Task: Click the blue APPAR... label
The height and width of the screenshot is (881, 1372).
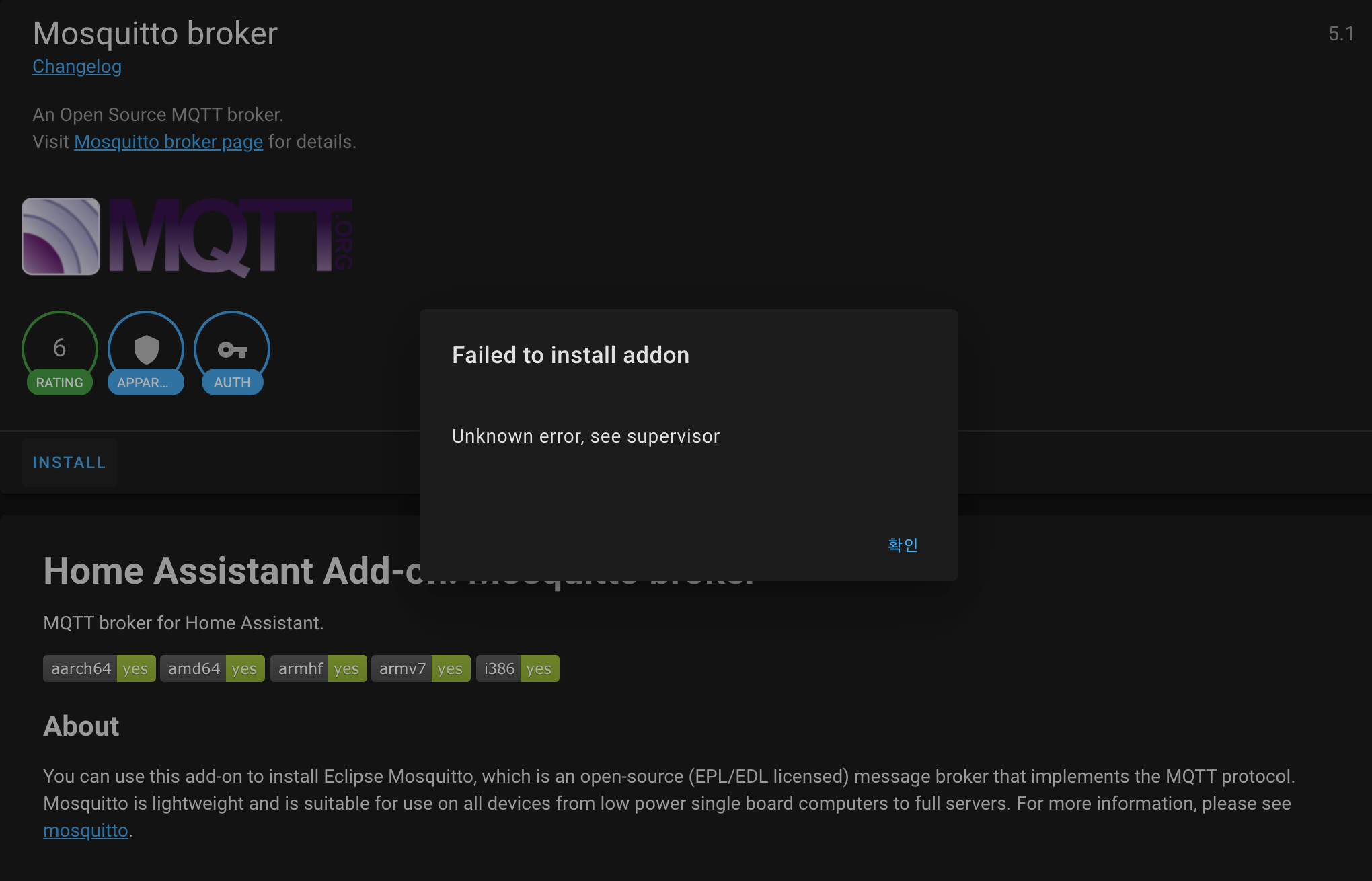Action: 145,383
